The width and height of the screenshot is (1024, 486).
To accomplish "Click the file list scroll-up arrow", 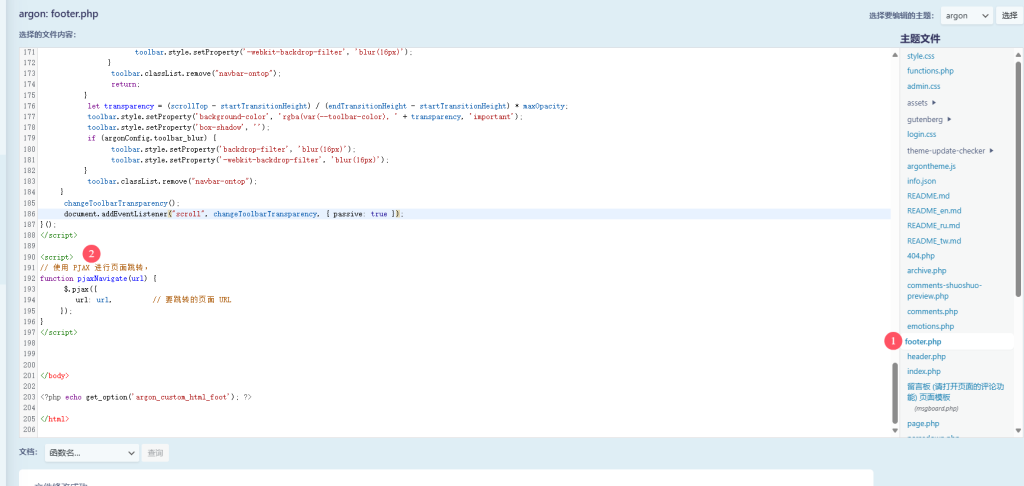I will (1018, 55).
